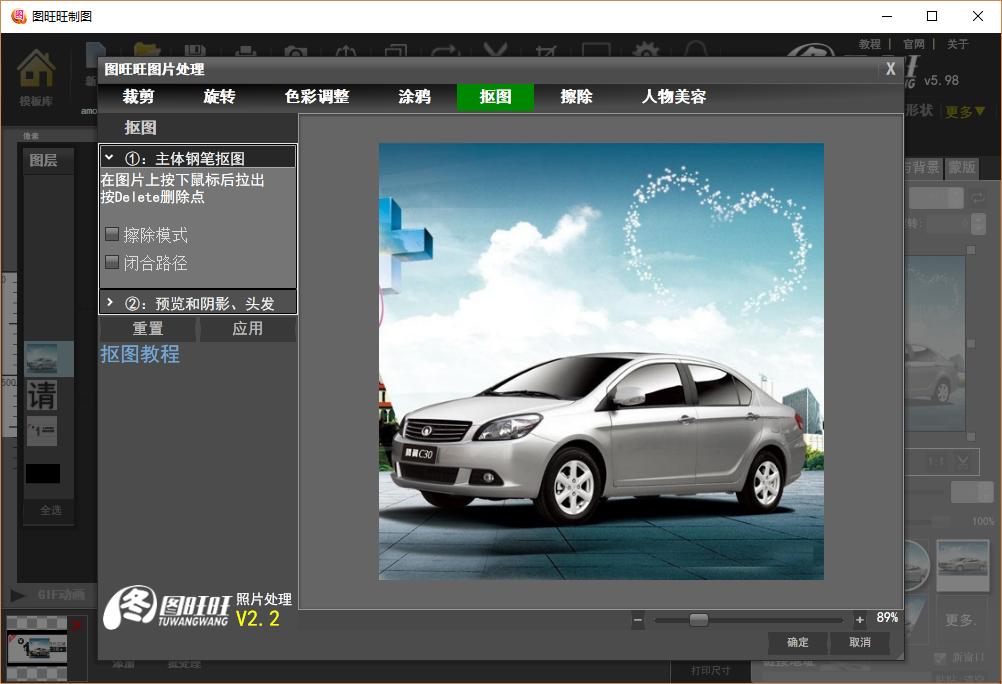The height and width of the screenshot is (684, 1002).
Task: Collapse the ①：主体钢笔抠图 section
Action: point(109,158)
